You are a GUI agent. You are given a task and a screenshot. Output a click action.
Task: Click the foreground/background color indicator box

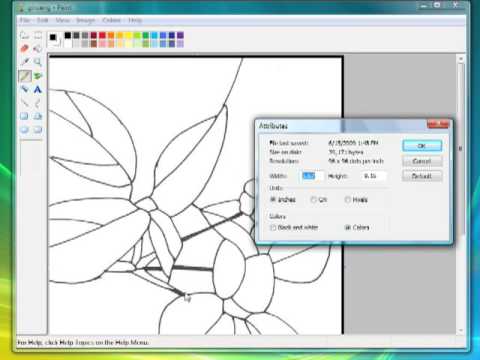pos(54,39)
